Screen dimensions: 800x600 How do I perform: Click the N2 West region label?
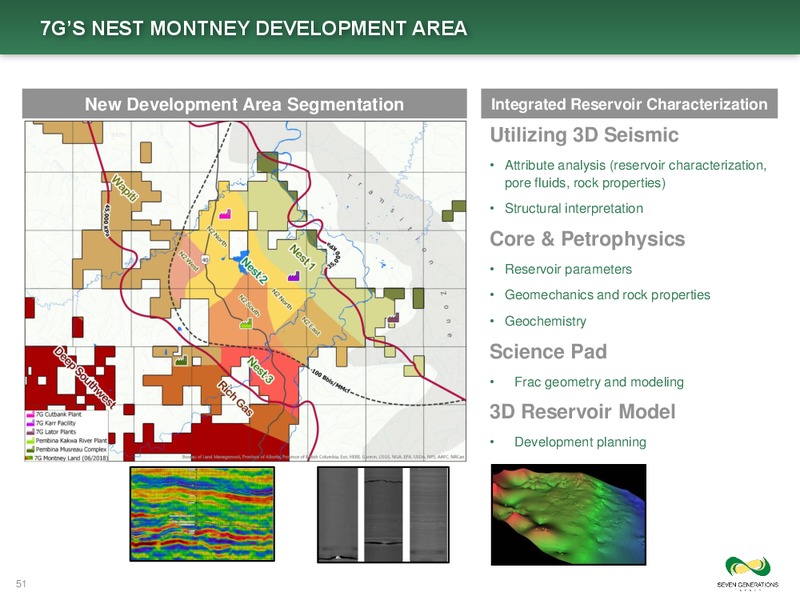click(x=188, y=261)
